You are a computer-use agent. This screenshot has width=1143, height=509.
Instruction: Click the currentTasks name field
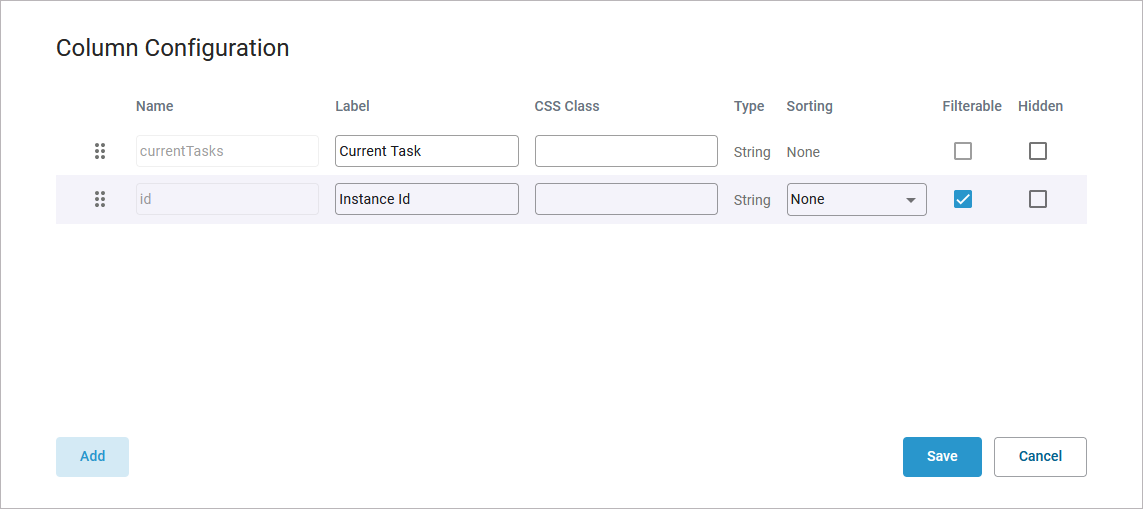[227, 151]
